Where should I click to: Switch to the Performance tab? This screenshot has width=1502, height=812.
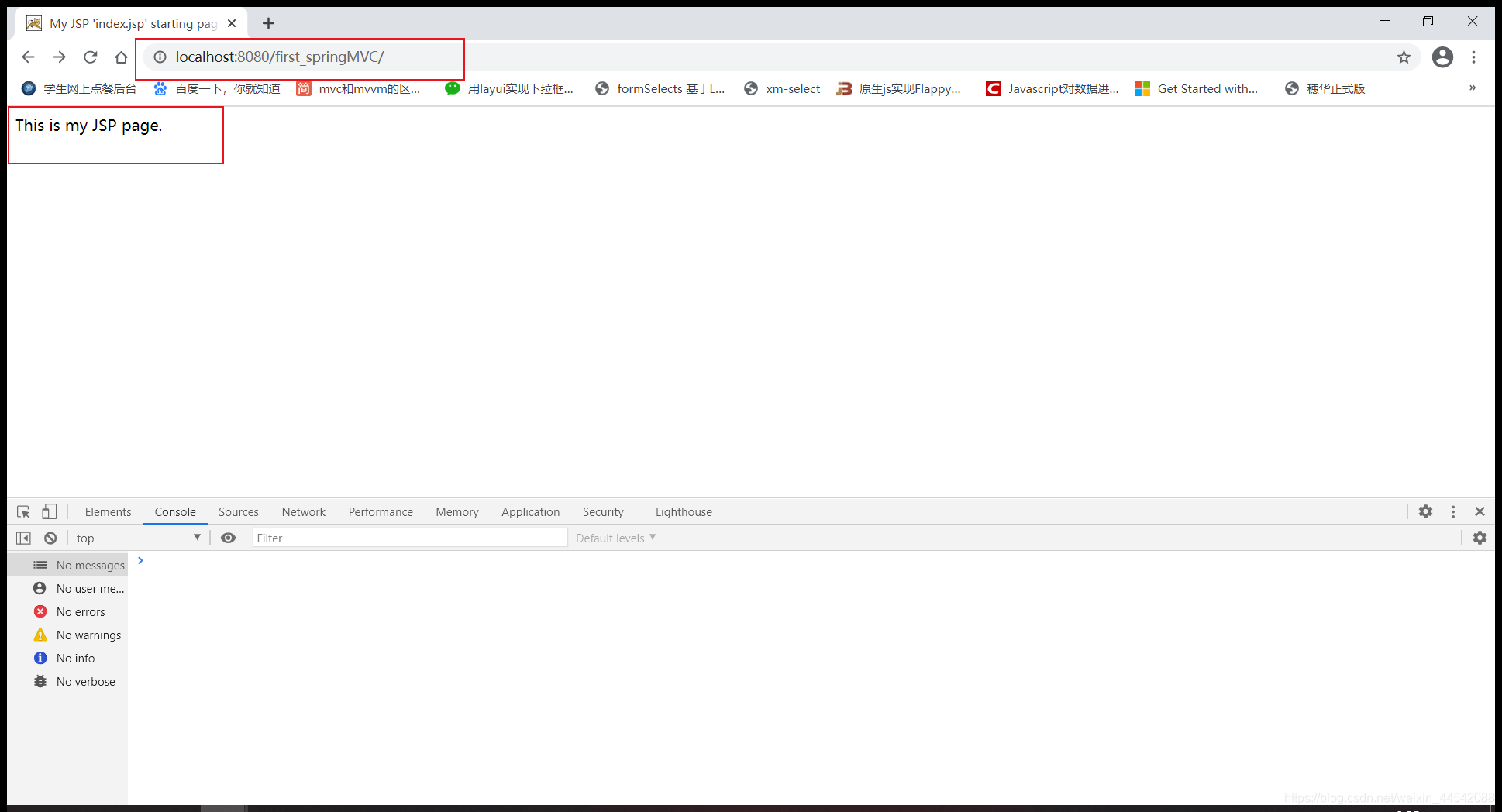[381, 512]
